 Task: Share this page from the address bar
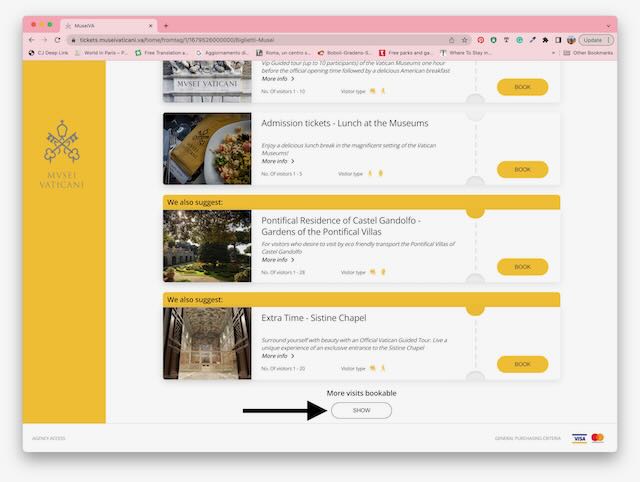click(451, 40)
